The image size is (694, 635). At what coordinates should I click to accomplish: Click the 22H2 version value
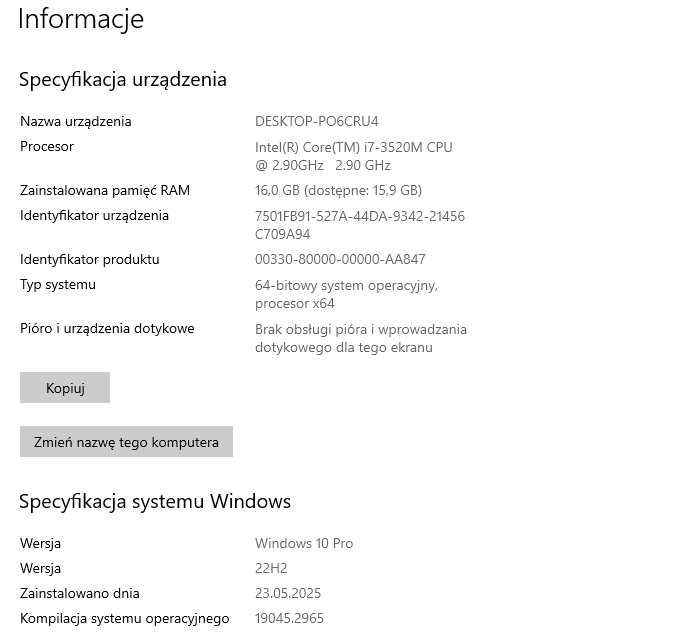tap(272, 569)
